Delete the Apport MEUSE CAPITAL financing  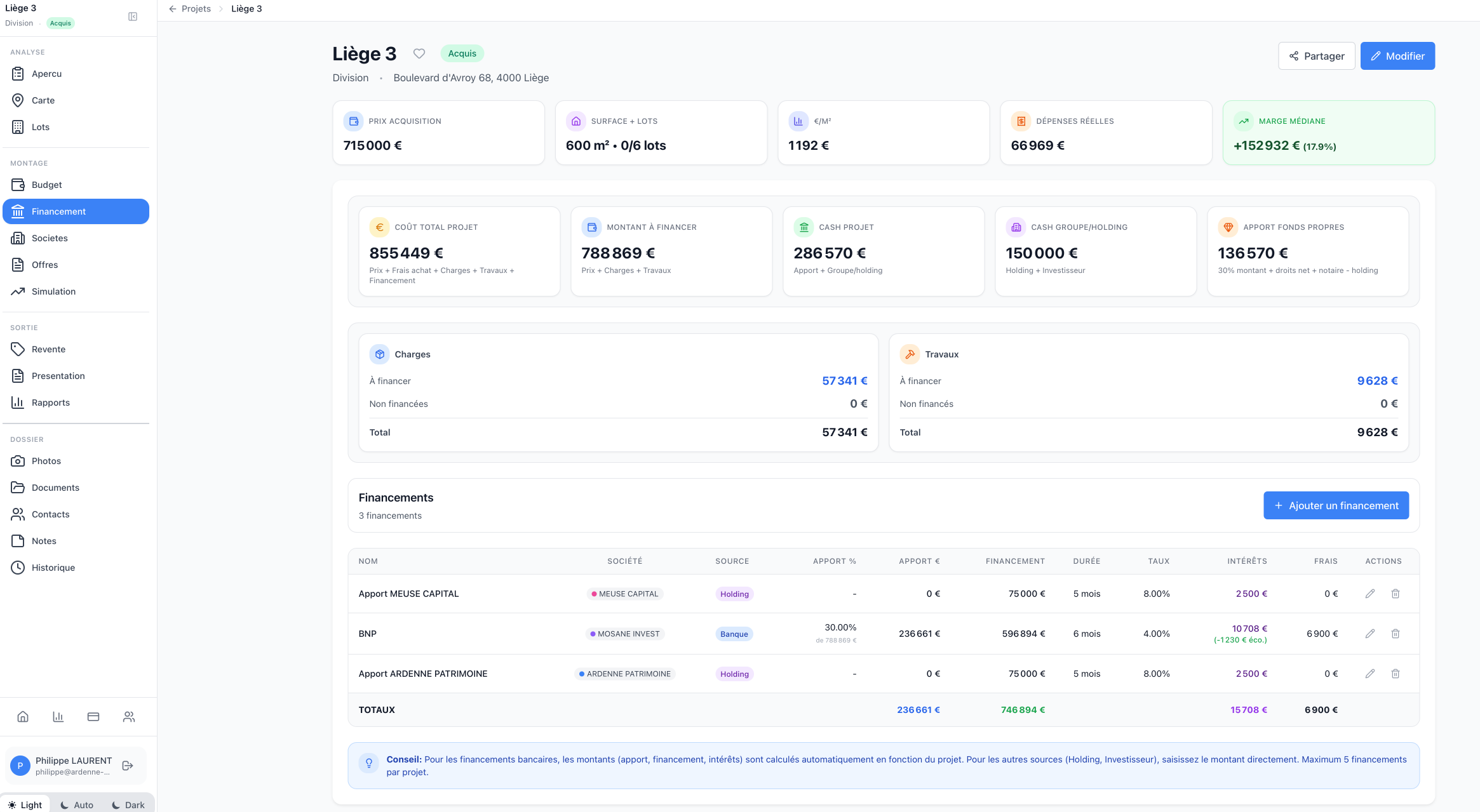click(1396, 594)
